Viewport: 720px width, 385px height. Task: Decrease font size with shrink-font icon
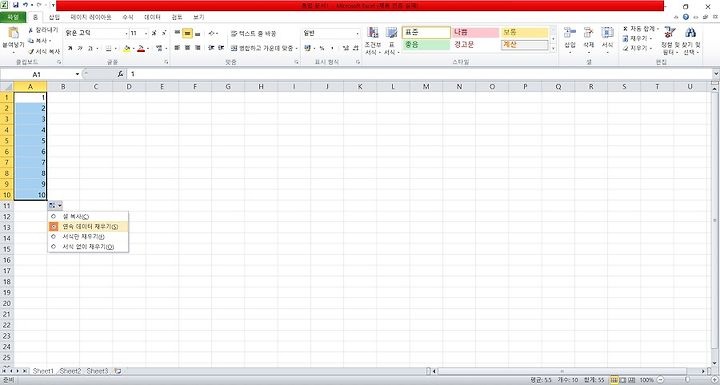163,33
